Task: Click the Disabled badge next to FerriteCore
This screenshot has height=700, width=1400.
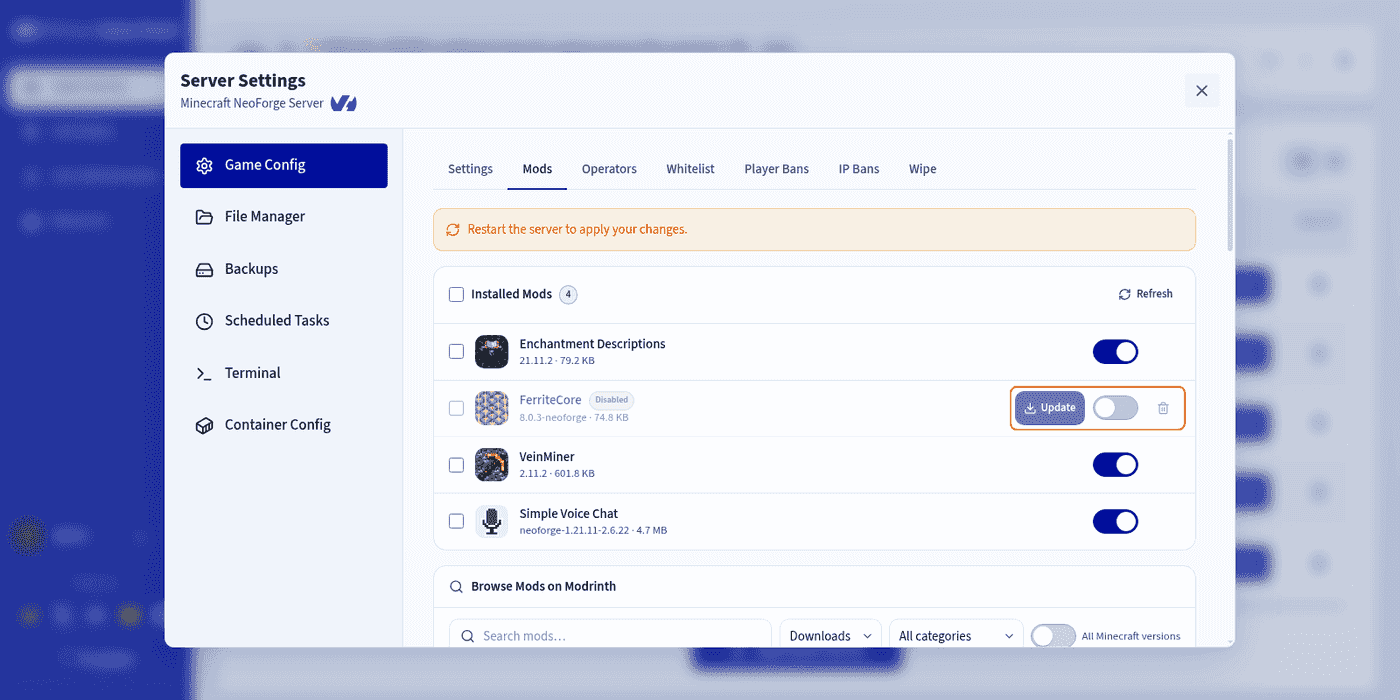Action: (611, 400)
